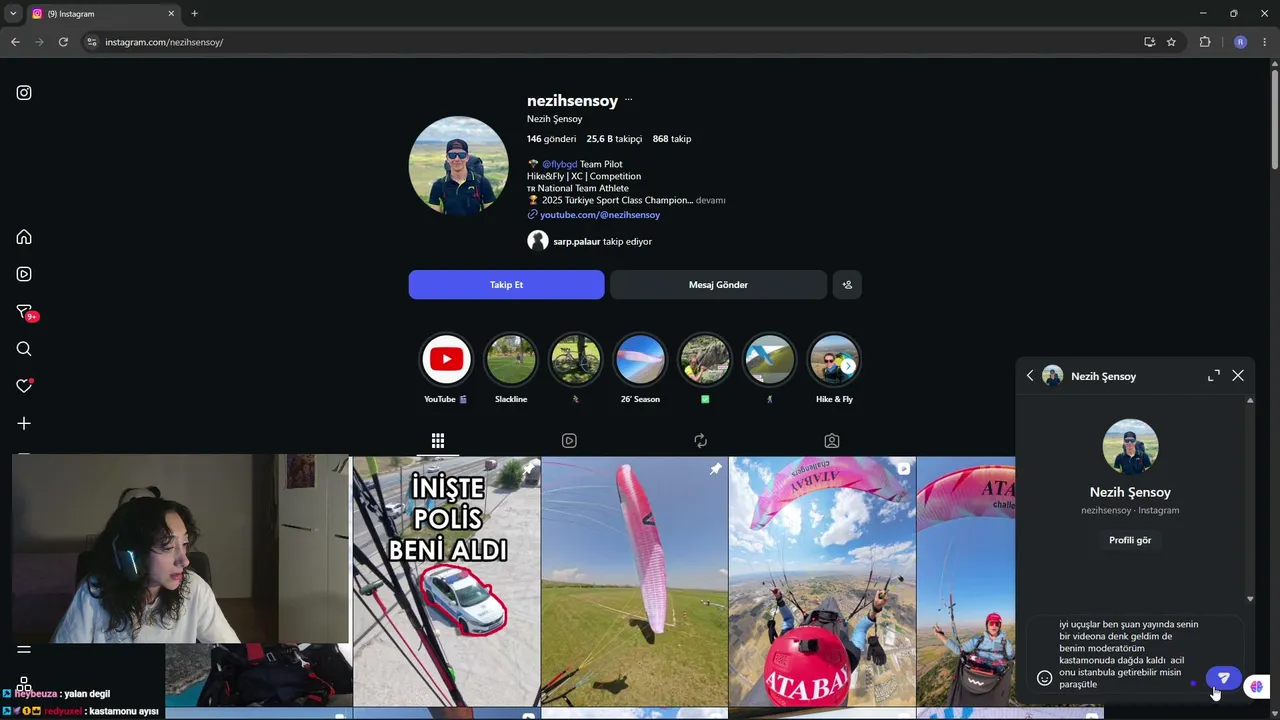
Task: Open profile options three-dot menu
Action: (628, 100)
